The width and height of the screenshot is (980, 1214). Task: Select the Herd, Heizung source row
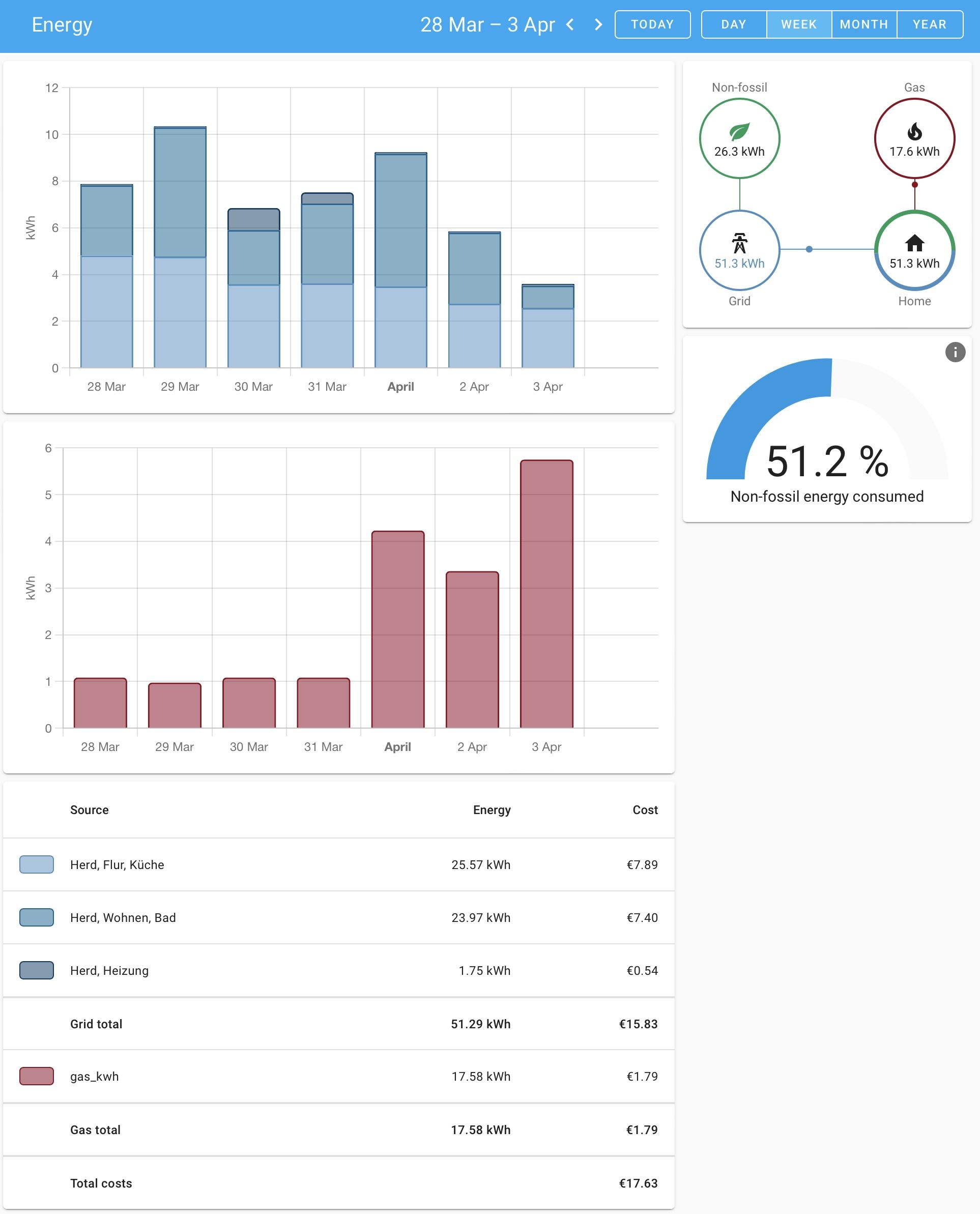pyautogui.click(x=339, y=971)
